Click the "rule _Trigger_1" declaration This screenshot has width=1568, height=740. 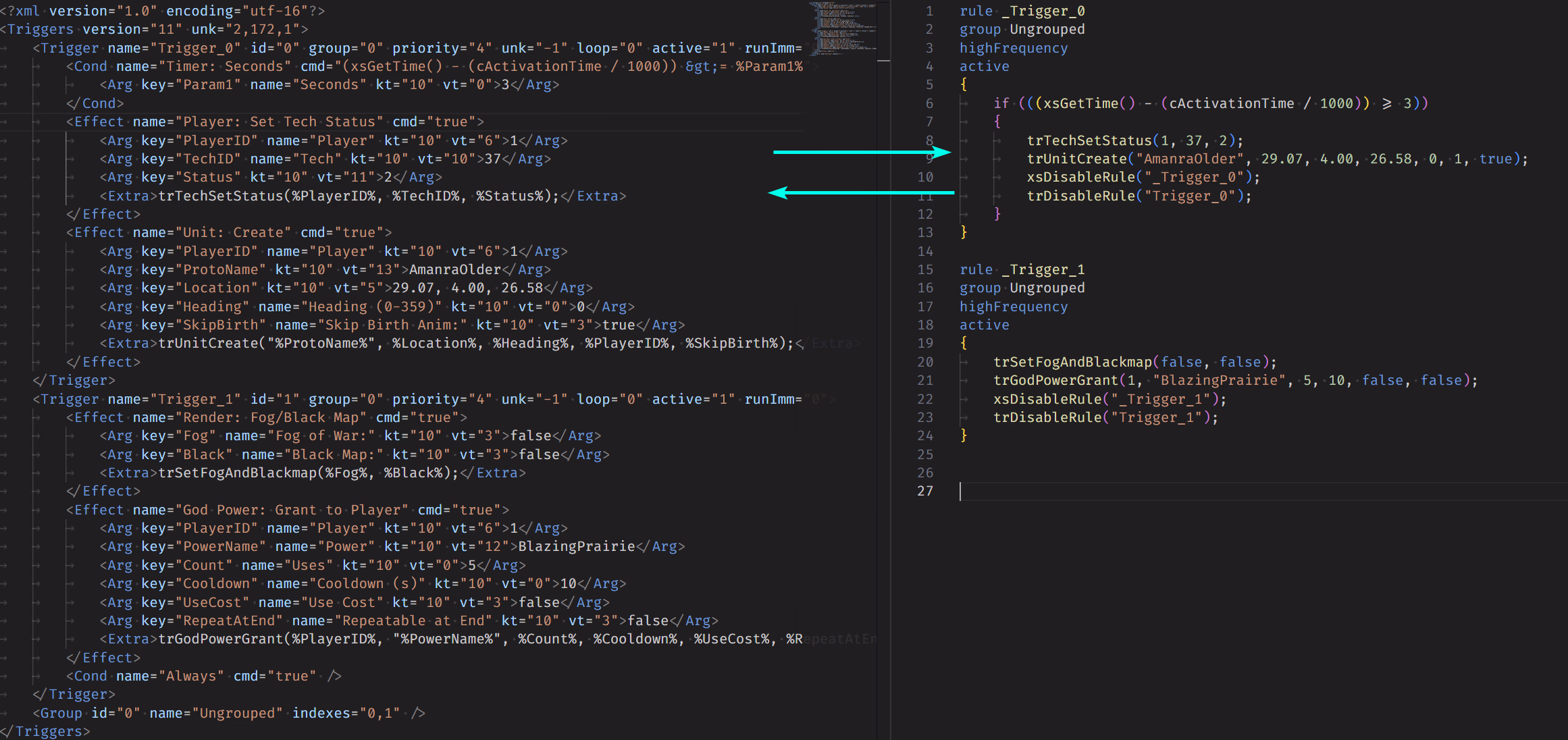pyautogui.click(x=1022, y=269)
